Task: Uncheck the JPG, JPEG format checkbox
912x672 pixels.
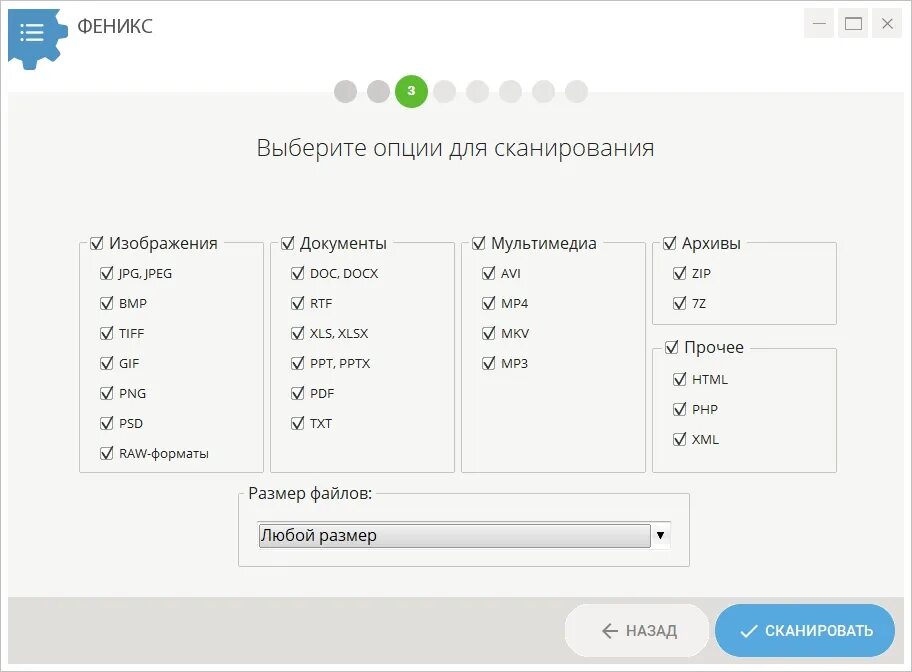Action: coord(106,273)
